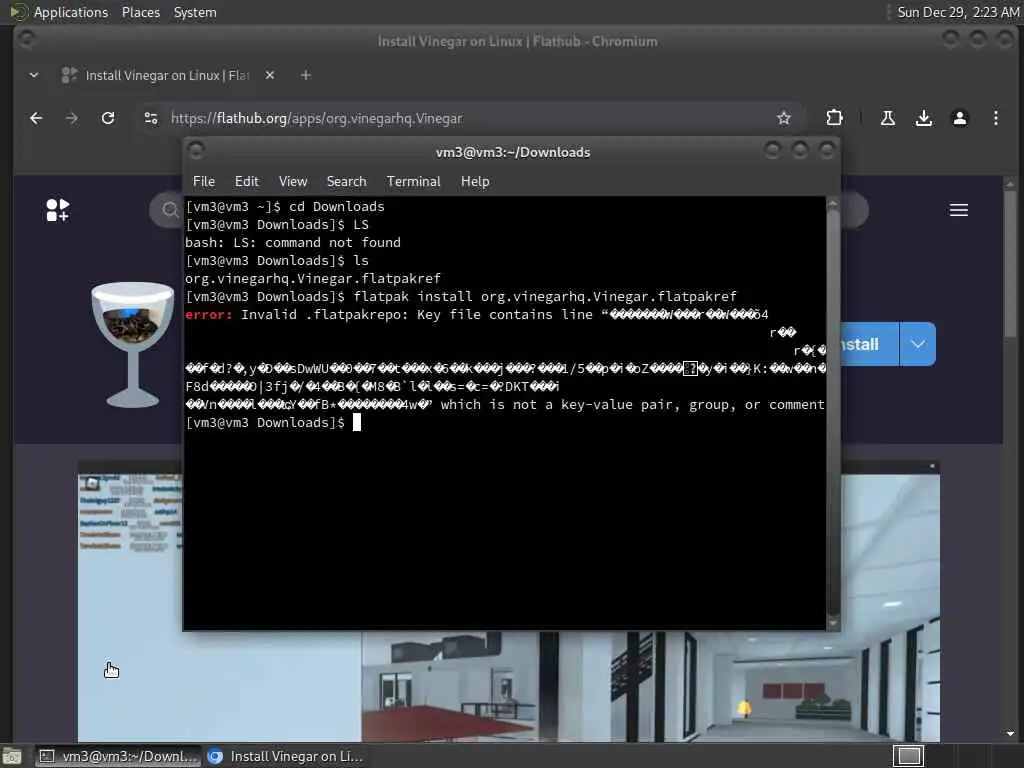
Task: Open the terminal Search menu
Action: click(x=346, y=182)
